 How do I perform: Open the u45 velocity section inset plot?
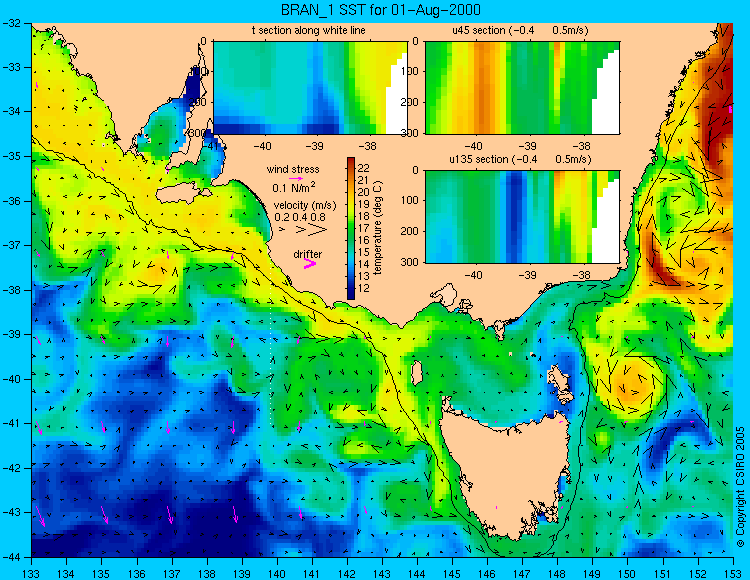tap(522, 88)
